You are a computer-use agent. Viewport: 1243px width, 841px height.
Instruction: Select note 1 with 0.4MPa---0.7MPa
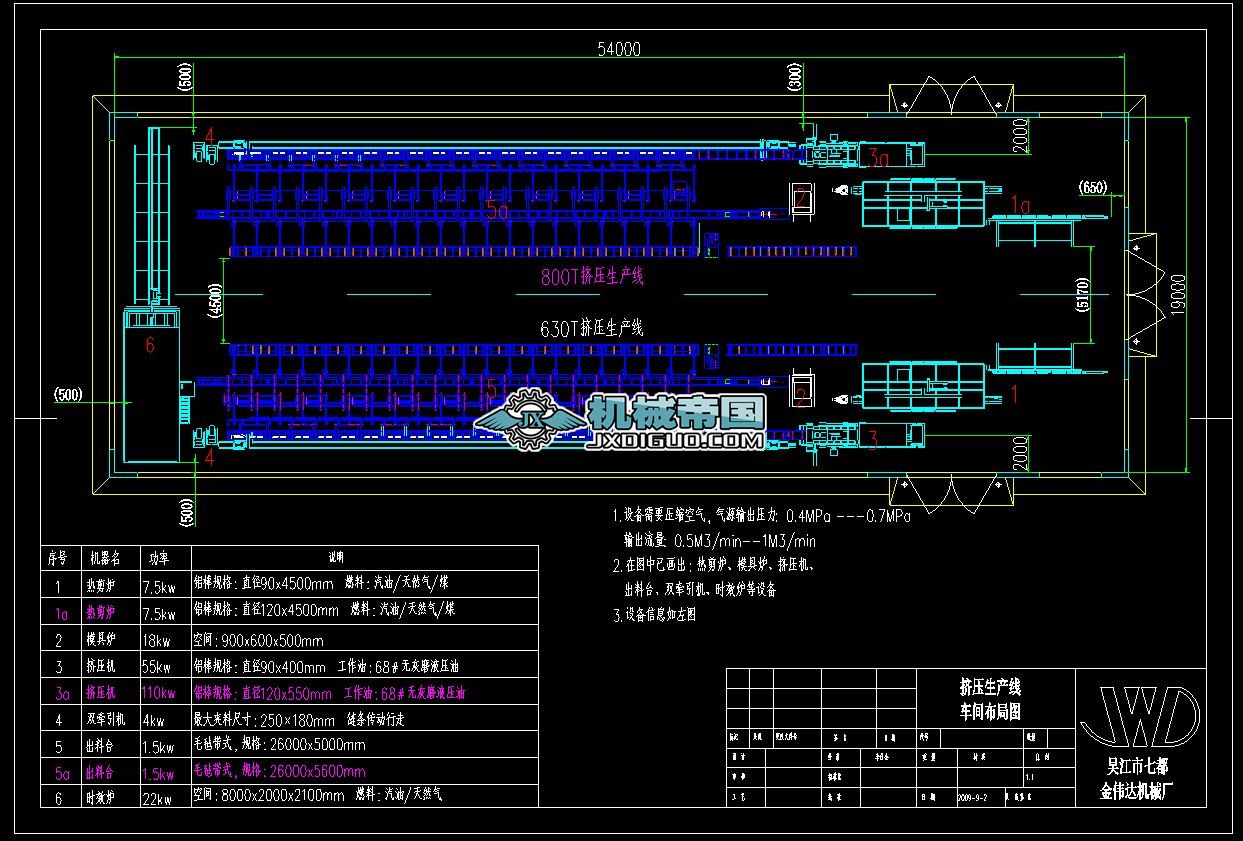(x=762, y=516)
